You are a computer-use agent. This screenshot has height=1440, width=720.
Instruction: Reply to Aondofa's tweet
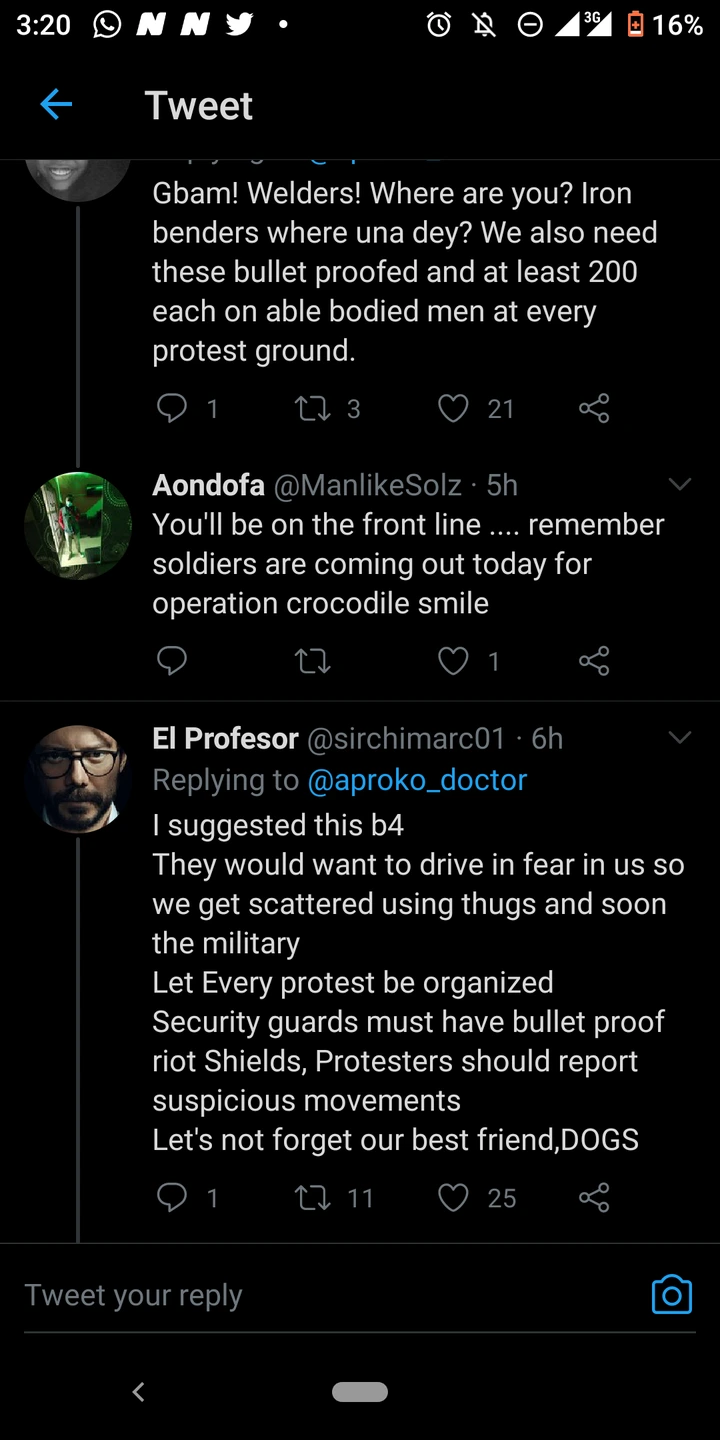[173, 661]
